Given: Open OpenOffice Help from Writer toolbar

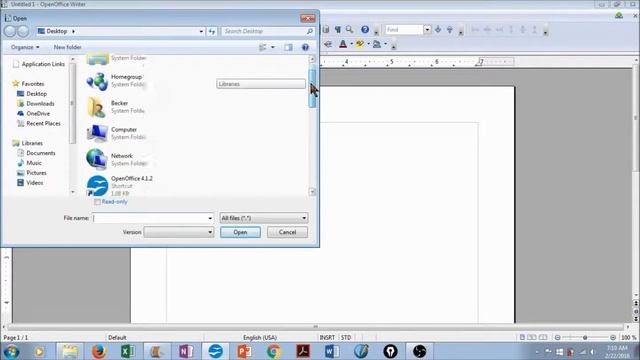Looking at the screenshot, I should coord(365,29).
